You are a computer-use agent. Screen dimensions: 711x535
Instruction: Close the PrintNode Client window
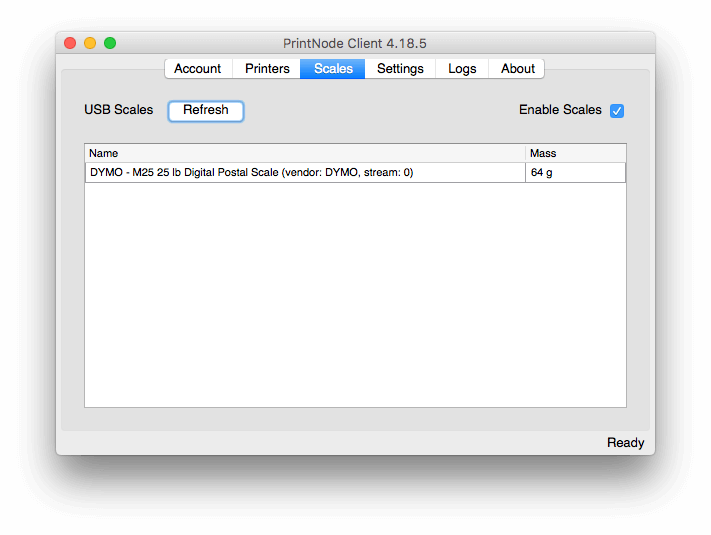[70, 43]
